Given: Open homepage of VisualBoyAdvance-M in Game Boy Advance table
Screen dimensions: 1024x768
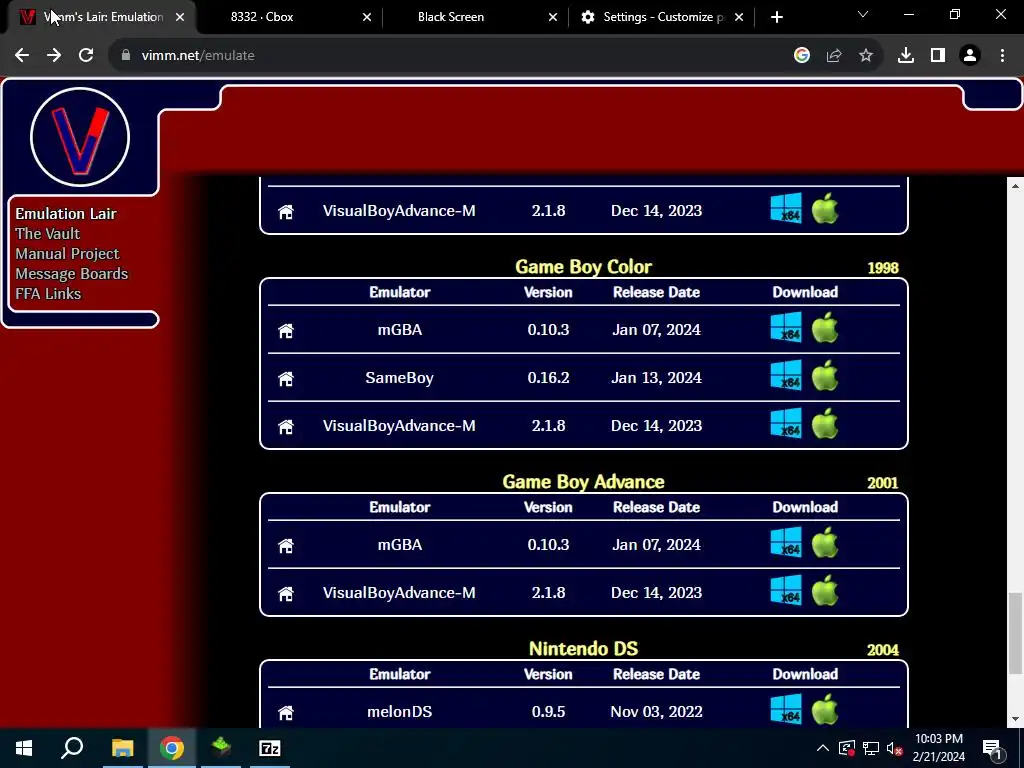Looking at the screenshot, I should click(x=285, y=594).
